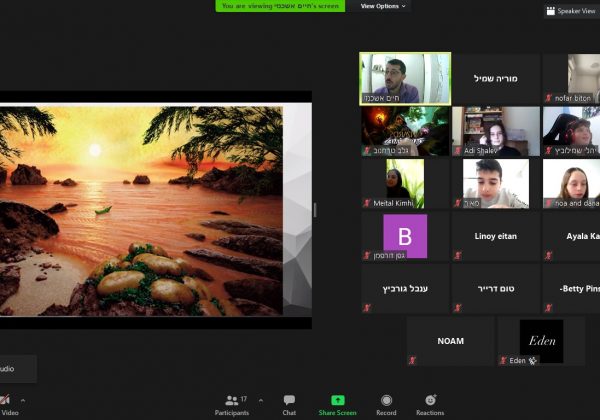Click the muted mic icon on Ayala tile
The height and width of the screenshot is (420, 600).
tap(548, 256)
